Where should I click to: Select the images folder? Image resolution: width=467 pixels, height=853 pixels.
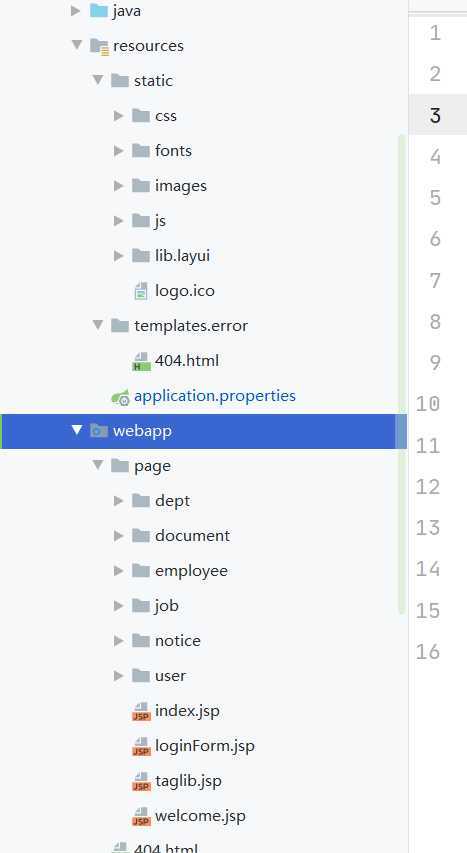tap(169, 186)
